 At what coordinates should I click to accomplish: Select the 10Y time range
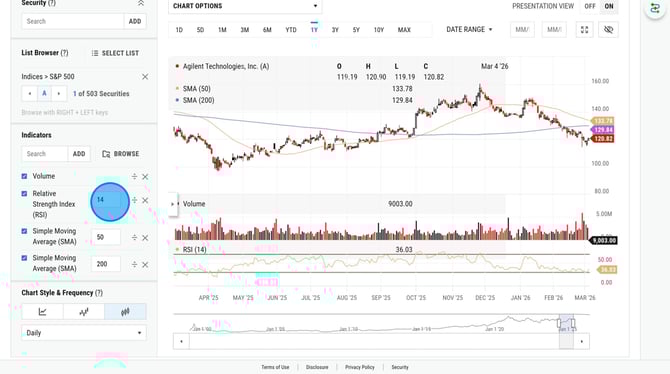click(379, 30)
